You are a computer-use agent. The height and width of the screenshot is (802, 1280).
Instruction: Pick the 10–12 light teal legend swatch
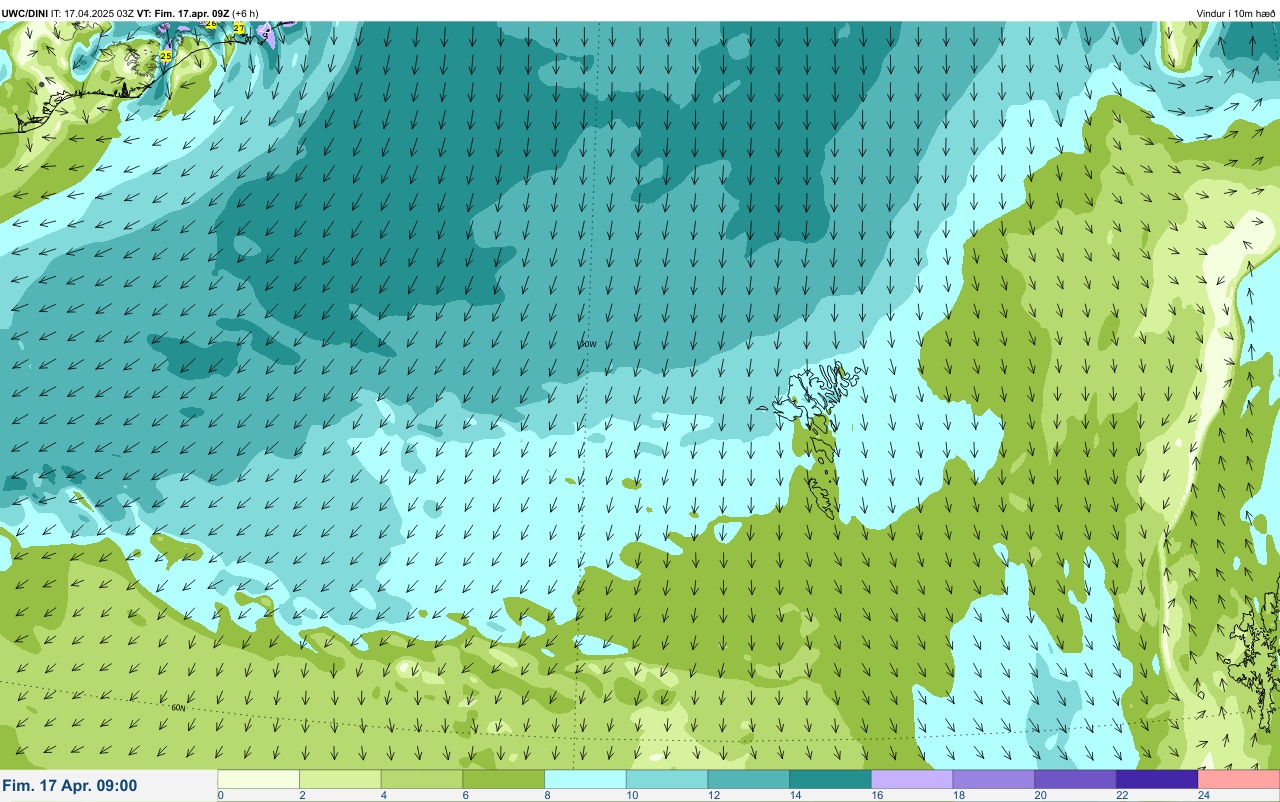point(667,779)
